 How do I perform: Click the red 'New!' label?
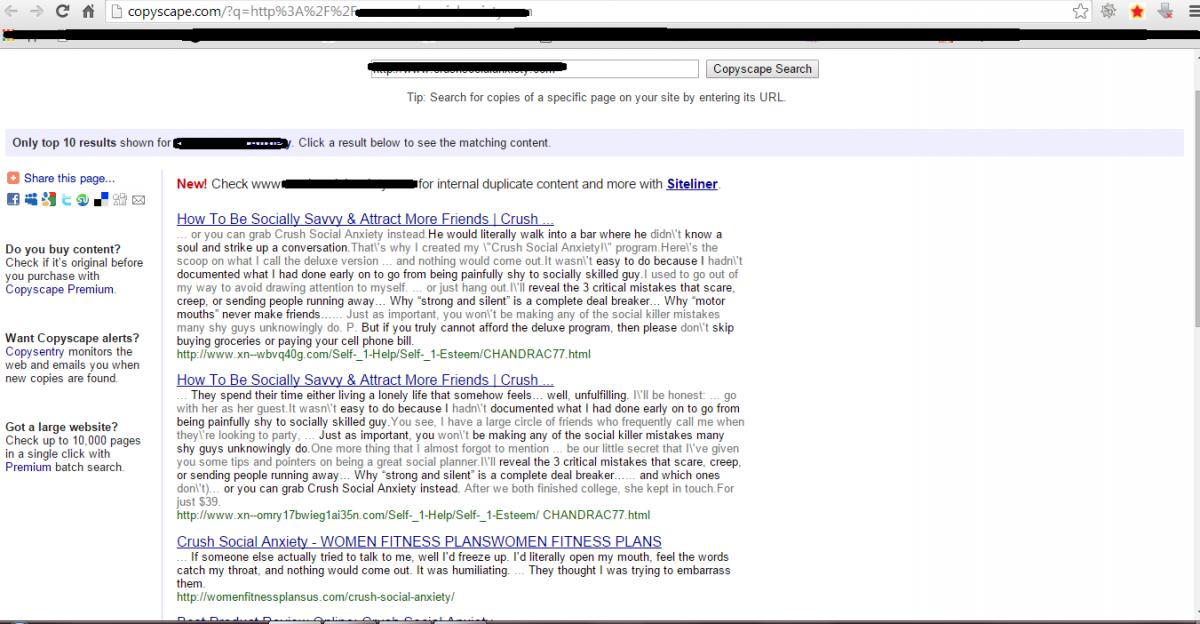pos(192,184)
